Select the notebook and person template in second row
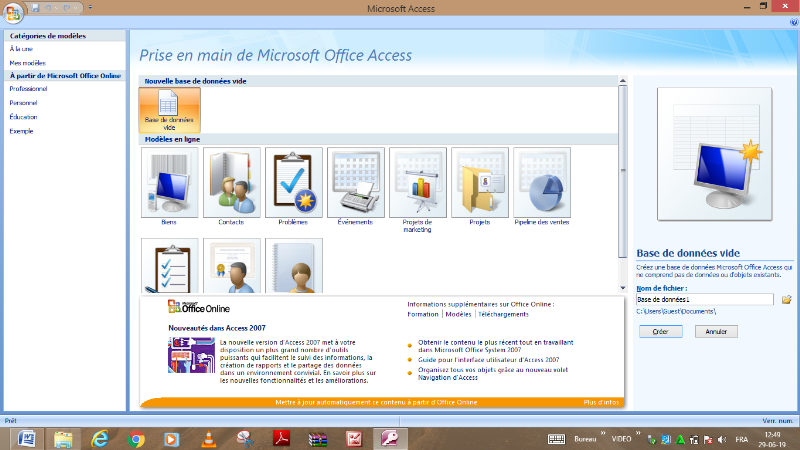The width and height of the screenshot is (800, 450). tap(293, 266)
